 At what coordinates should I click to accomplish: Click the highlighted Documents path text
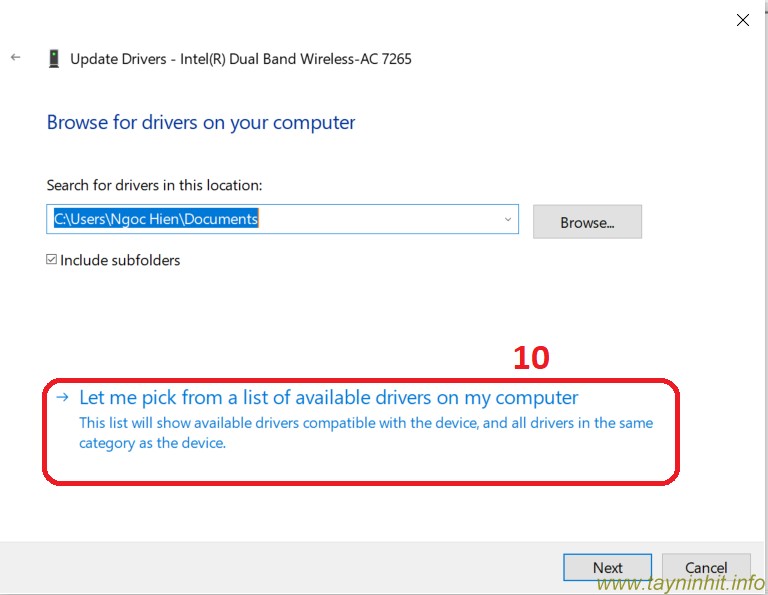coord(156,219)
